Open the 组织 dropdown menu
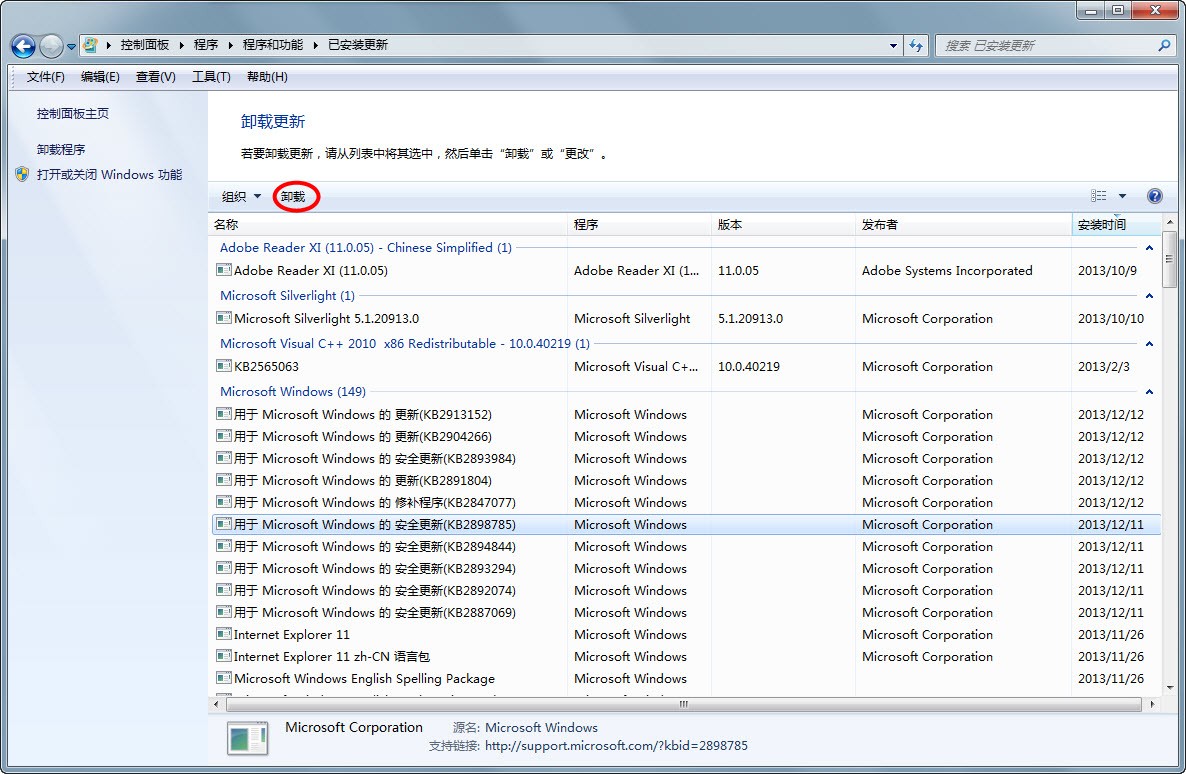1186x774 pixels. [241, 197]
